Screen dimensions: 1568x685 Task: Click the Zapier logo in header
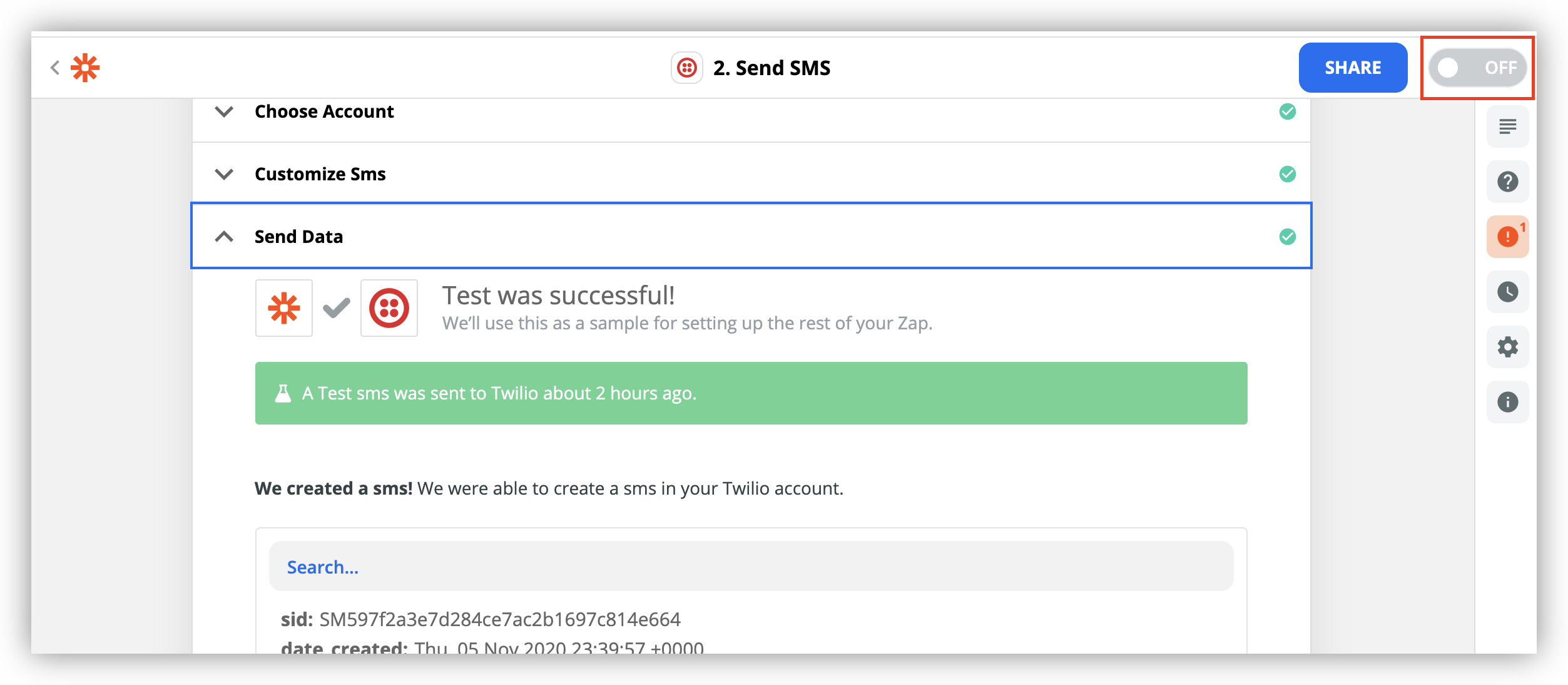(x=85, y=68)
